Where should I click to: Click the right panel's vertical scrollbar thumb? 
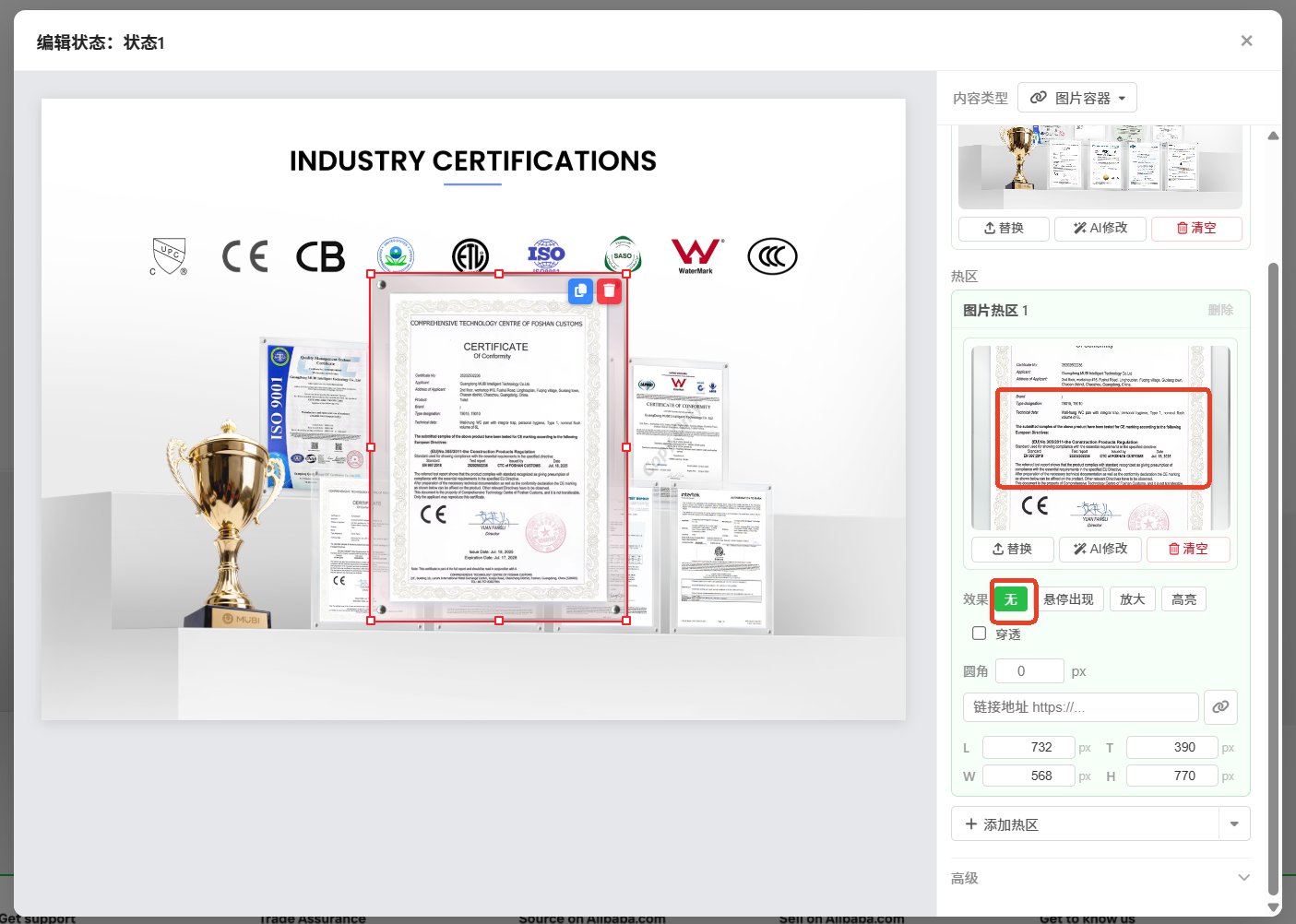(1274, 578)
